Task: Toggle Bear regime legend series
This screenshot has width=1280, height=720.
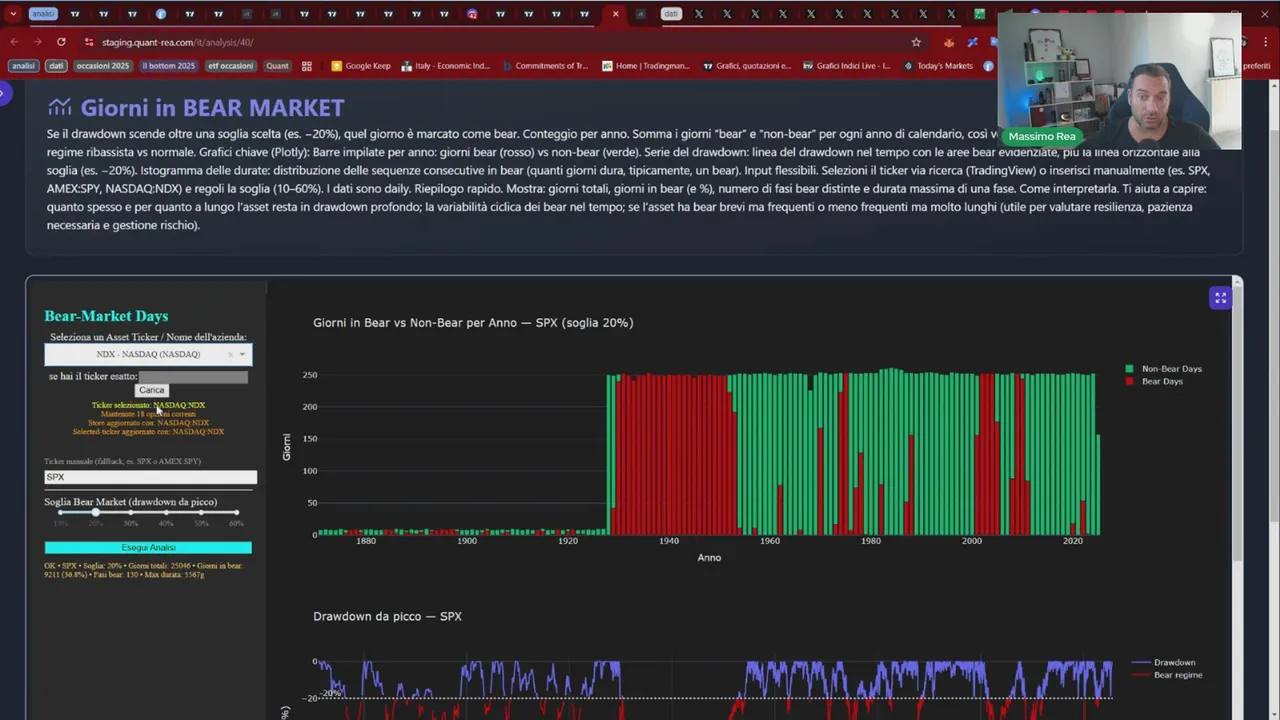Action: 1167,675
